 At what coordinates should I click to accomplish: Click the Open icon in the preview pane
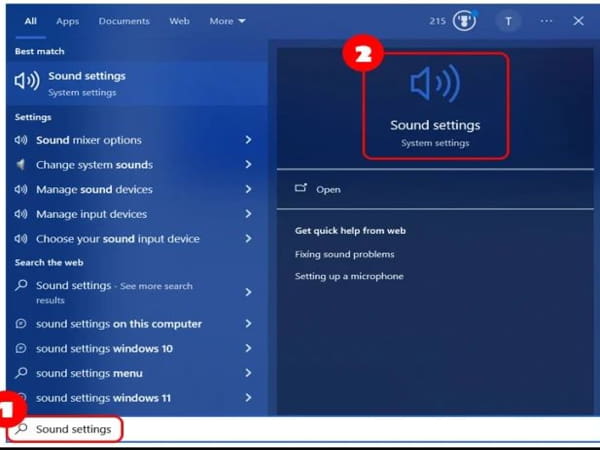pyautogui.click(x=301, y=188)
